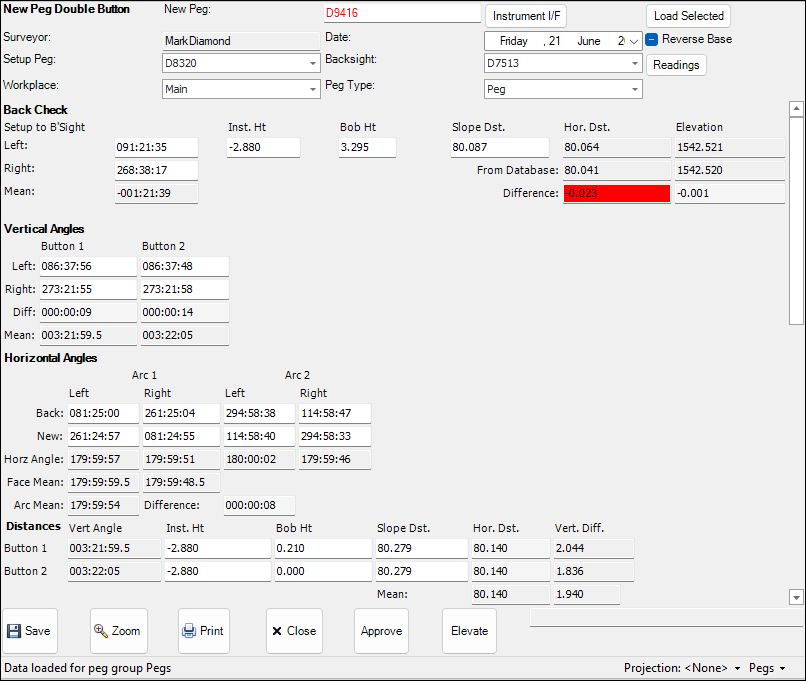Viewport: 806px width, 681px height.
Task: Click the Load Selected button
Action: coord(688,16)
